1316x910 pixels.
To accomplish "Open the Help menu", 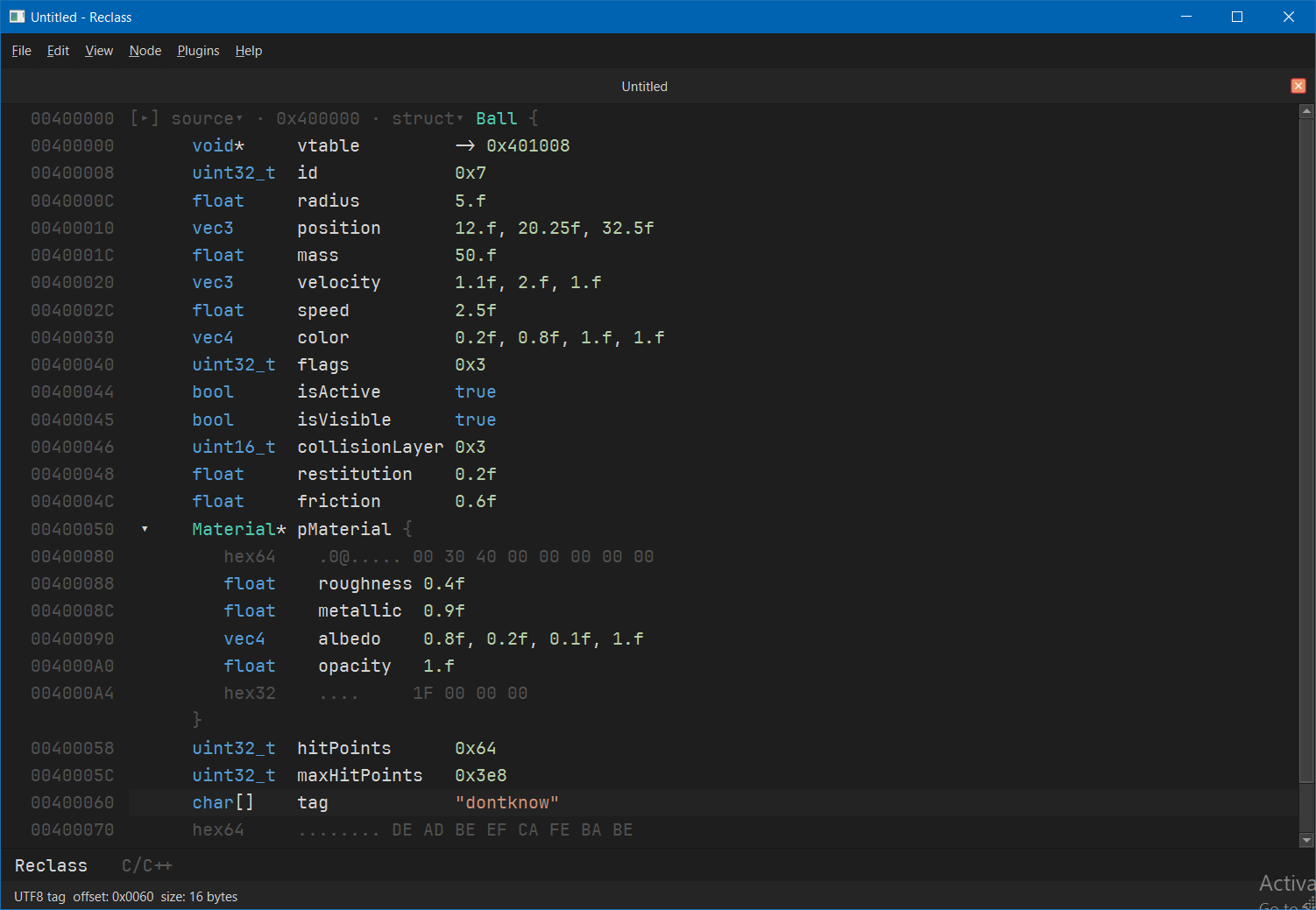I will point(249,51).
